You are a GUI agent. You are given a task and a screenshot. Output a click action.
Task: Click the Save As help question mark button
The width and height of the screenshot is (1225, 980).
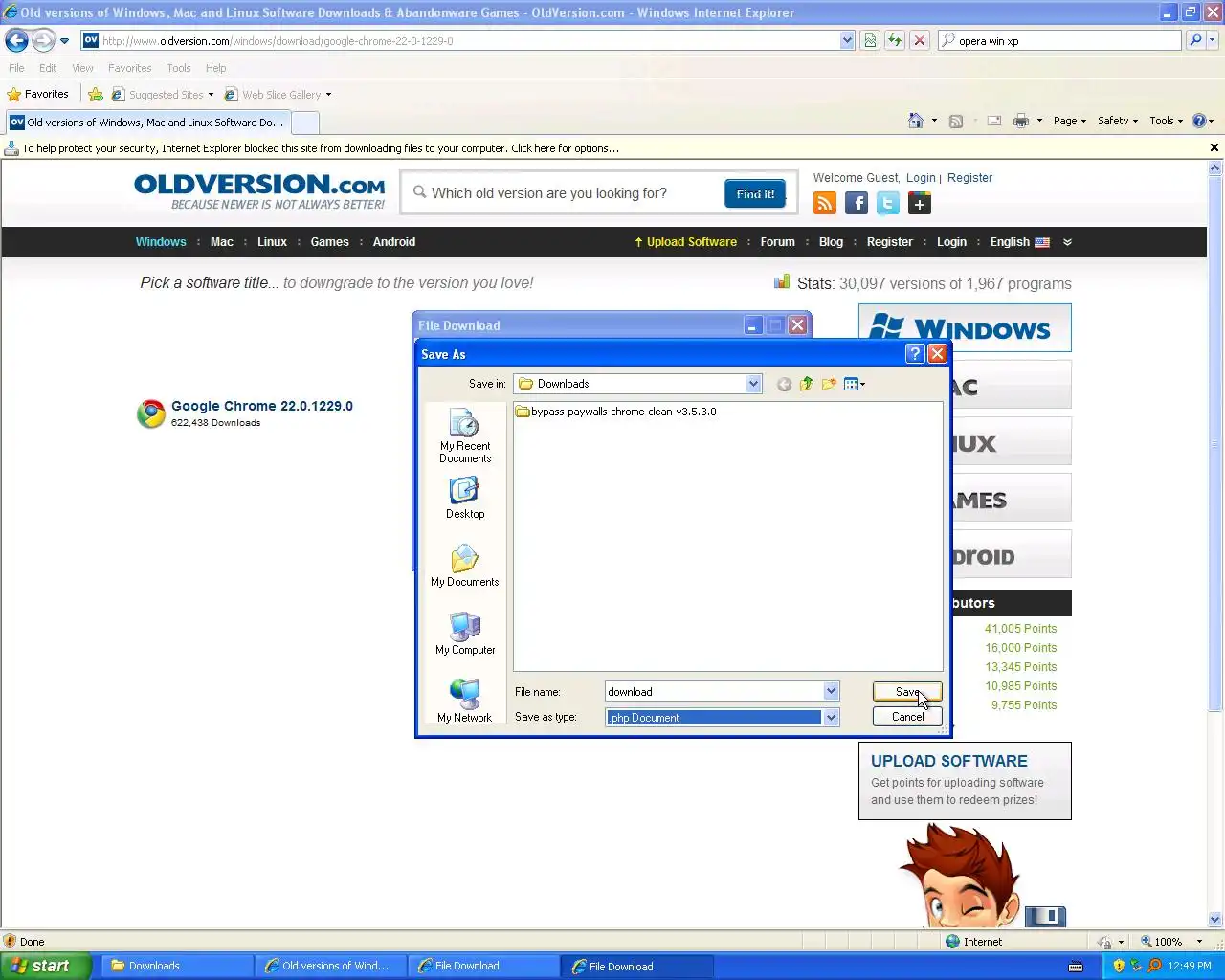point(914,354)
